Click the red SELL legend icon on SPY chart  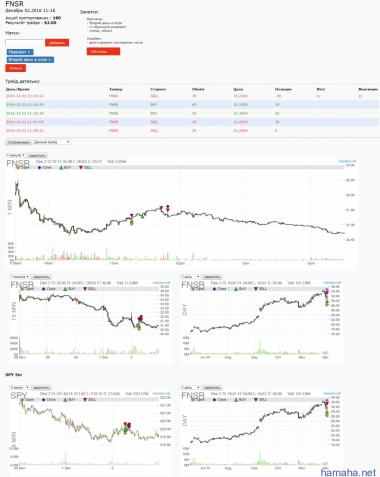pyautogui.click(x=85, y=399)
